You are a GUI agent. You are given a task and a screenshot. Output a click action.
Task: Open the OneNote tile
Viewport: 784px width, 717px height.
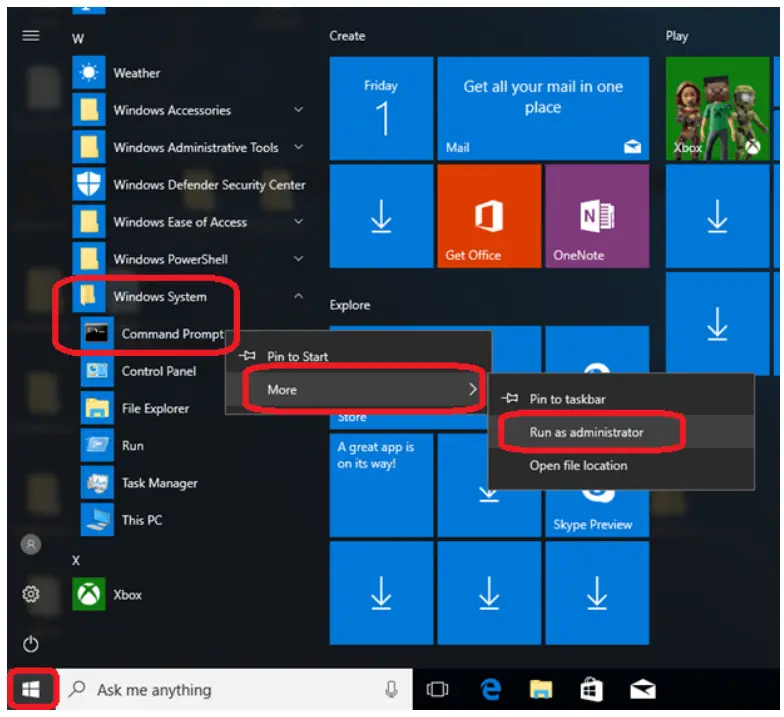coord(597,216)
